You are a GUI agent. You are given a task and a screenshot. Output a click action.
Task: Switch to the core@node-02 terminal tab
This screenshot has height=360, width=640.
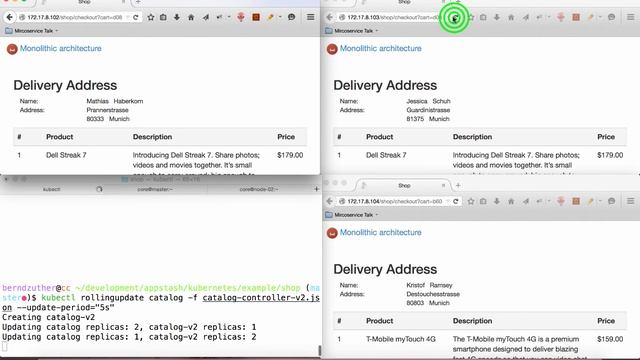pos(259,189)
